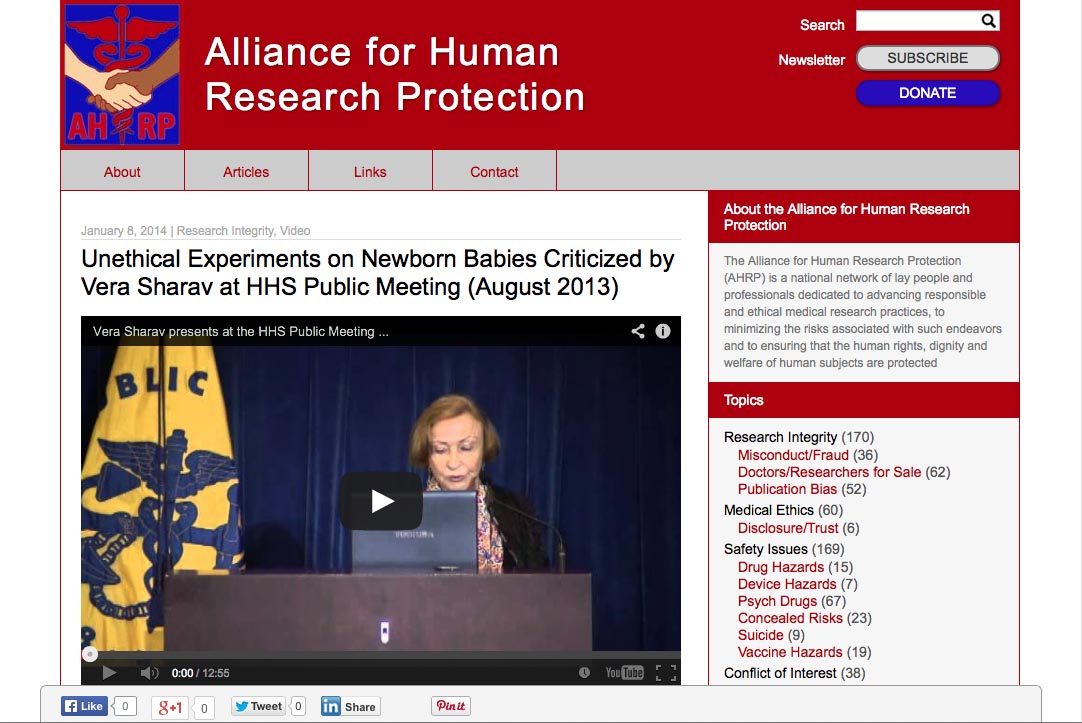Open the video info icon
This screenshot has height=723, width=1082.
point(662,331)
